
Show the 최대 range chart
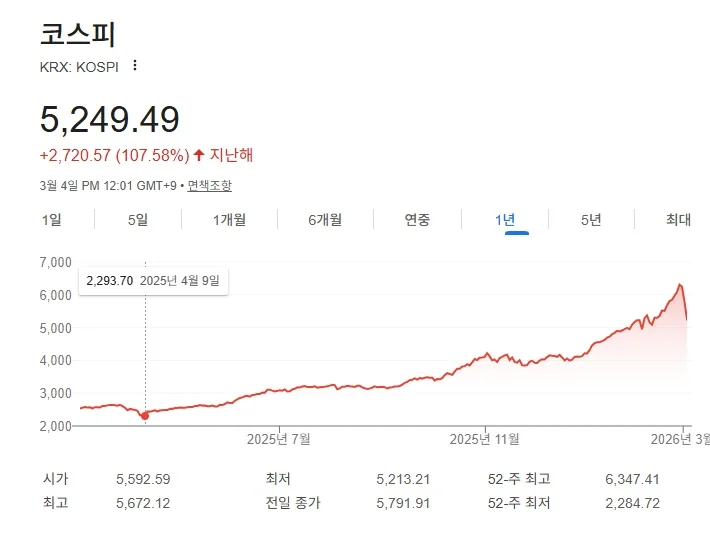(x=678, y=220)
